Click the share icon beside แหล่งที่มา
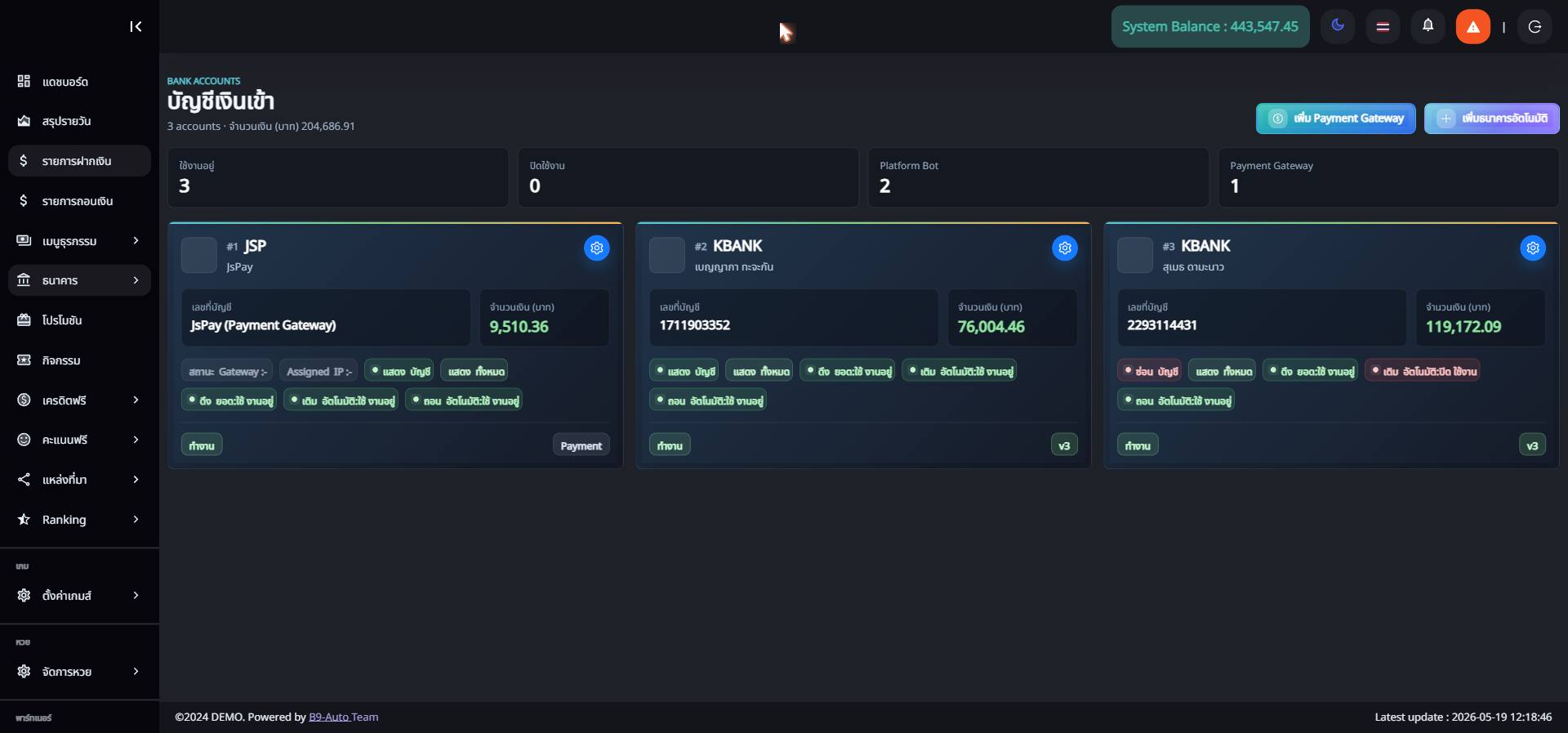This screenshot has width=1568, height=733. point(24,480)
